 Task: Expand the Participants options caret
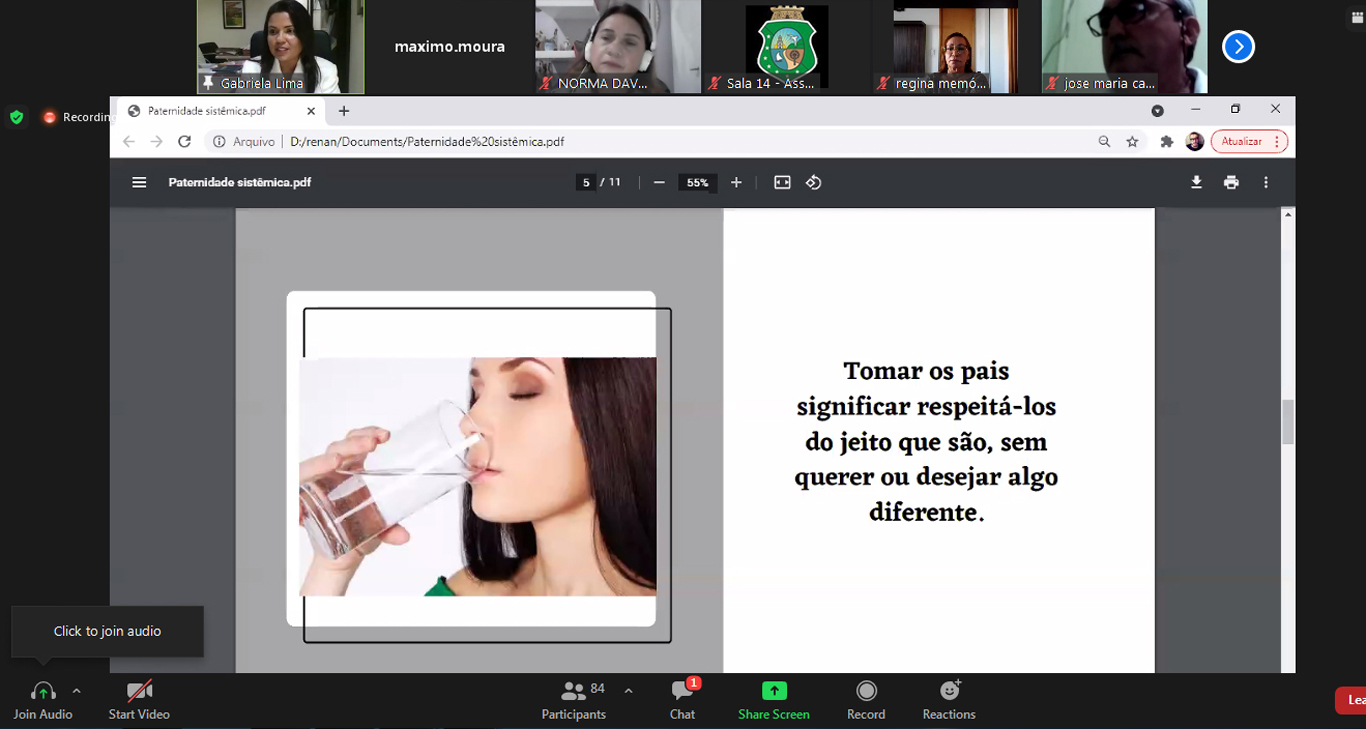628,691
